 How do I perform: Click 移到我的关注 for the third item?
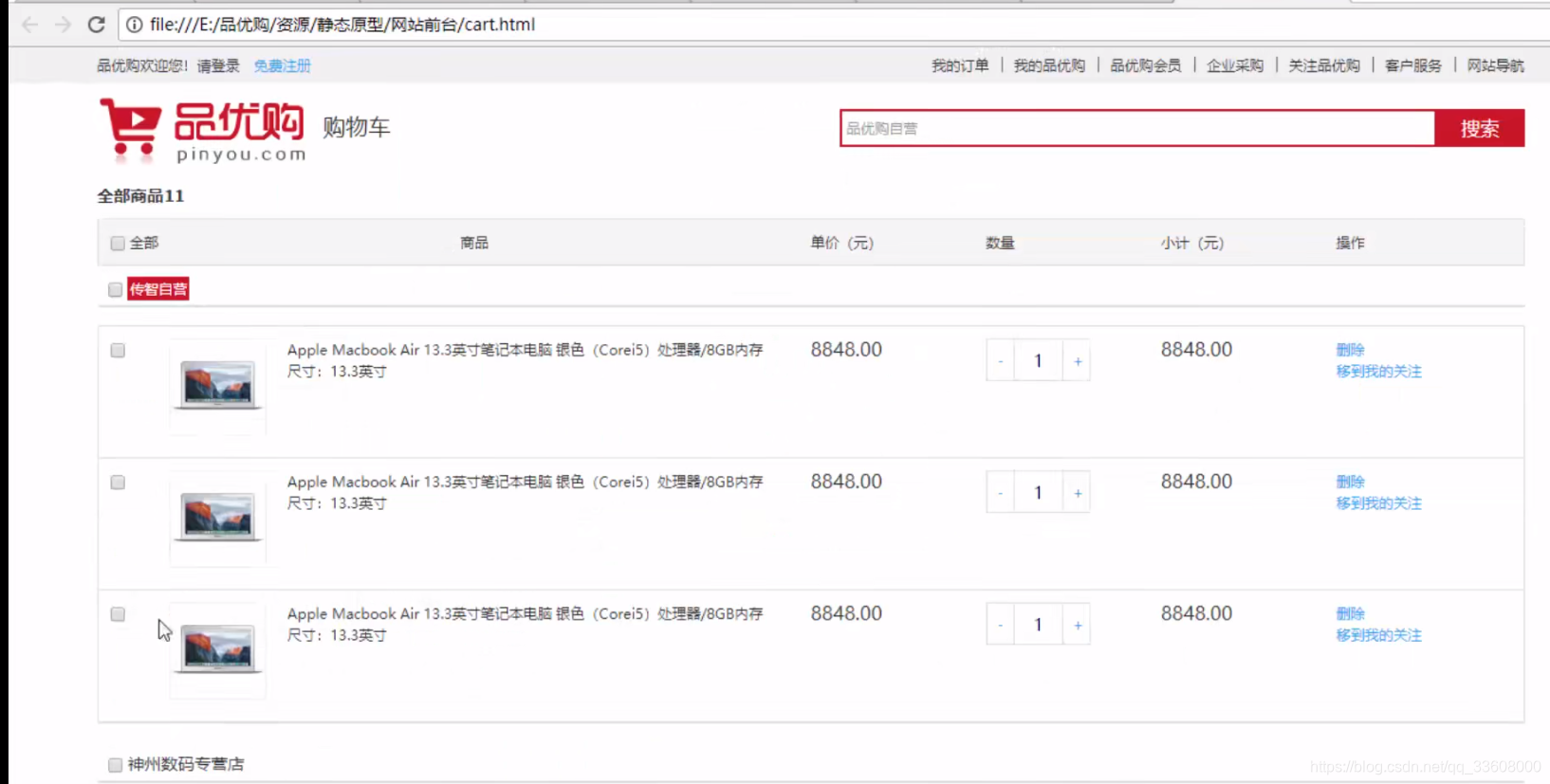(1378, 635)
